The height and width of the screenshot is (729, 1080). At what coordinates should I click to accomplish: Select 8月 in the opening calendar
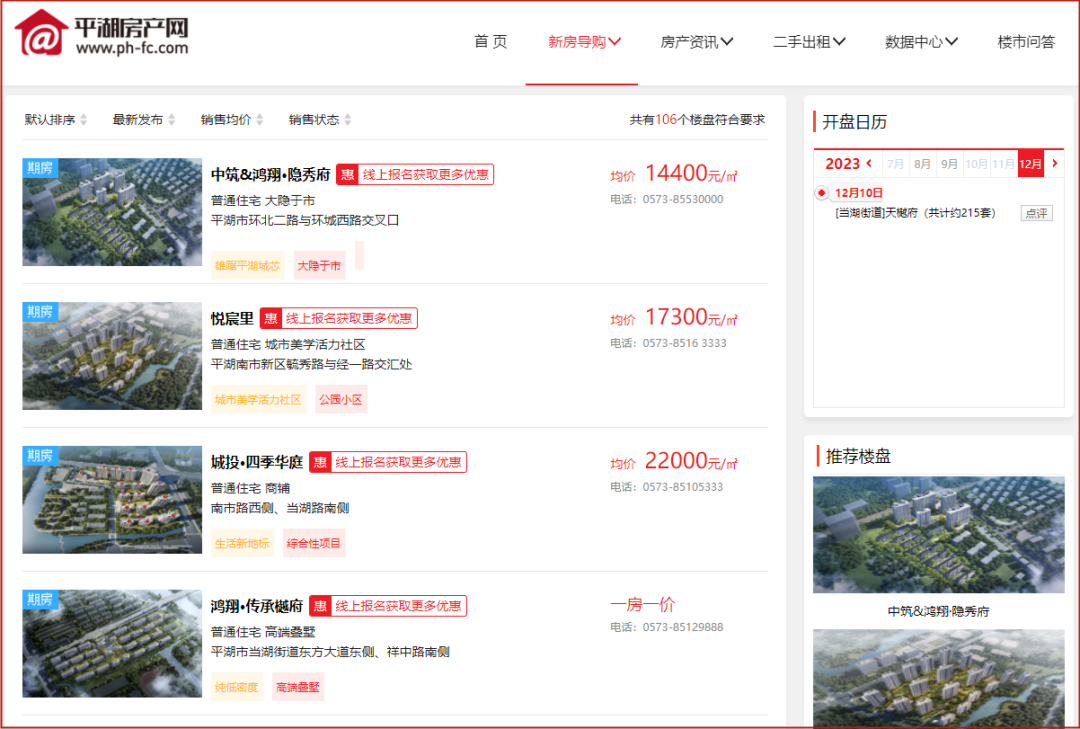[922, 164]
